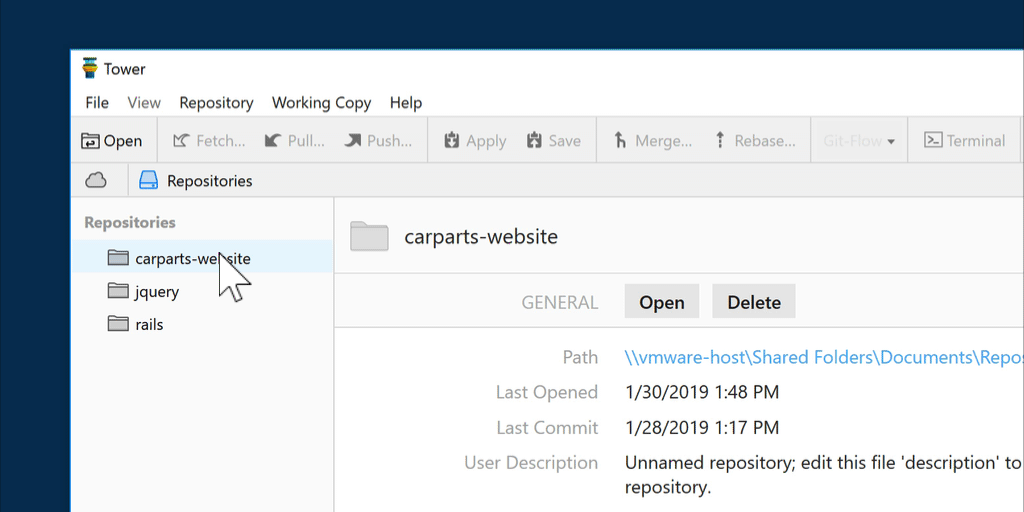The height and width of the screenshot is (512, 1024).
Task: Click the Fetch toolbar icon
Action: pos(181,141)
